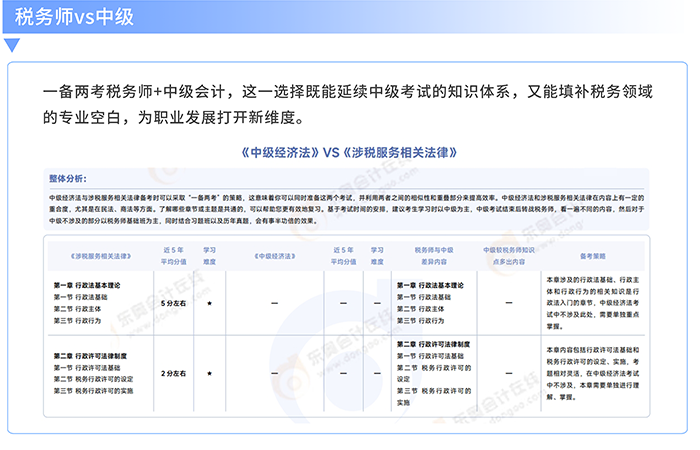This screenshot has height=450, width=700.
Task: Click the 2分左右 score cell
Action: pos(175,373)
